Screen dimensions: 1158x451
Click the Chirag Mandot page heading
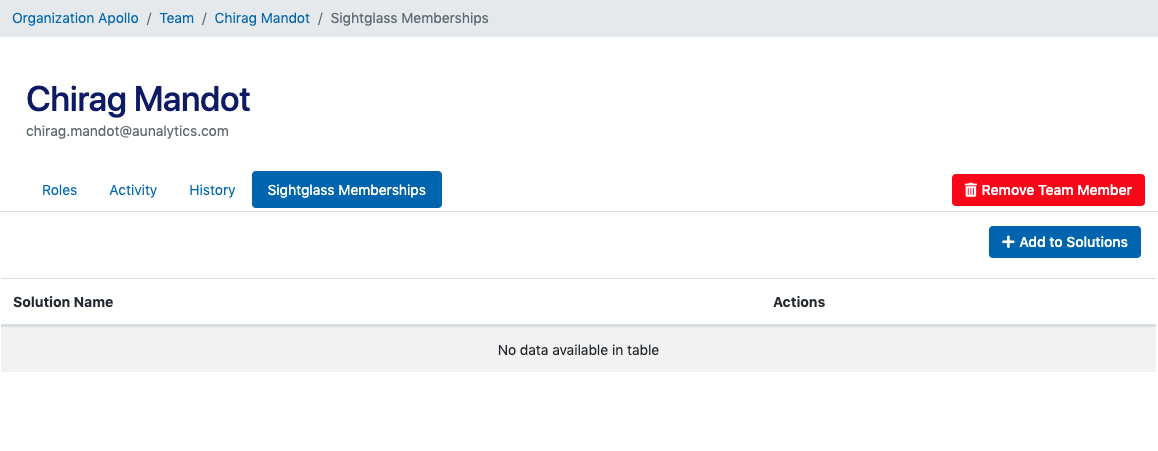click(x=138, y=99)
